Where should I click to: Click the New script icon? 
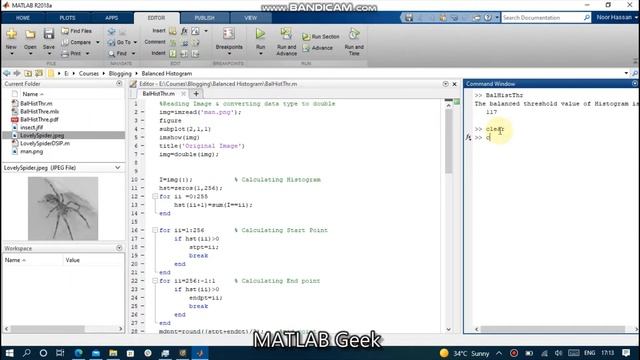click(11, 35)
